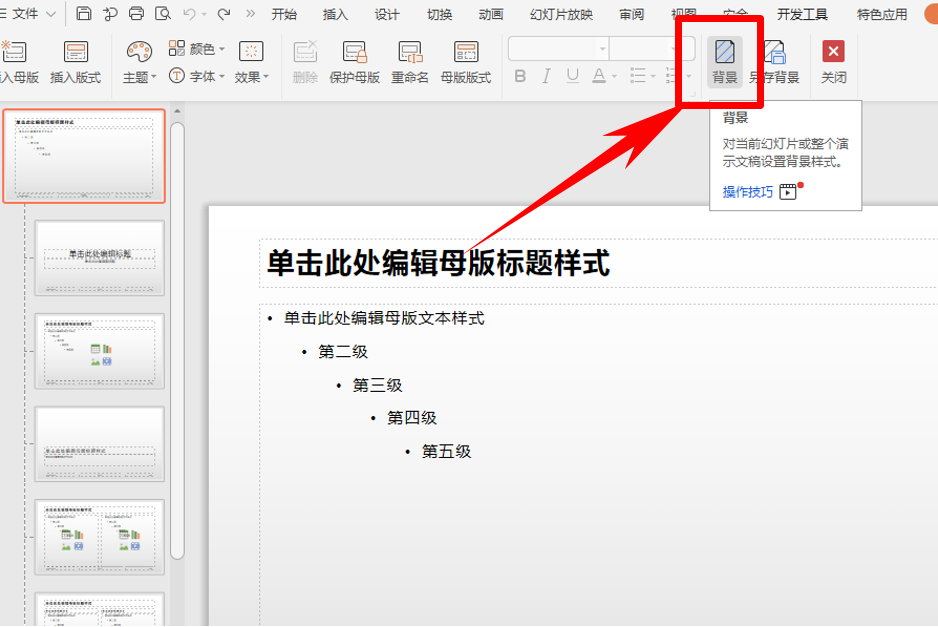This screenshot has width=938, height=627.
Task: Click the font color A icon
Action: coord(599,76)
